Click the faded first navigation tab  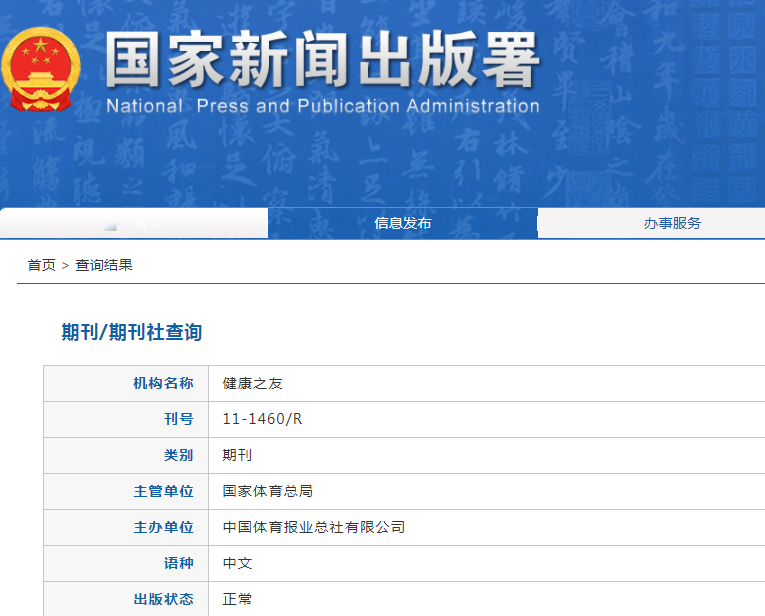coord(134,223)
